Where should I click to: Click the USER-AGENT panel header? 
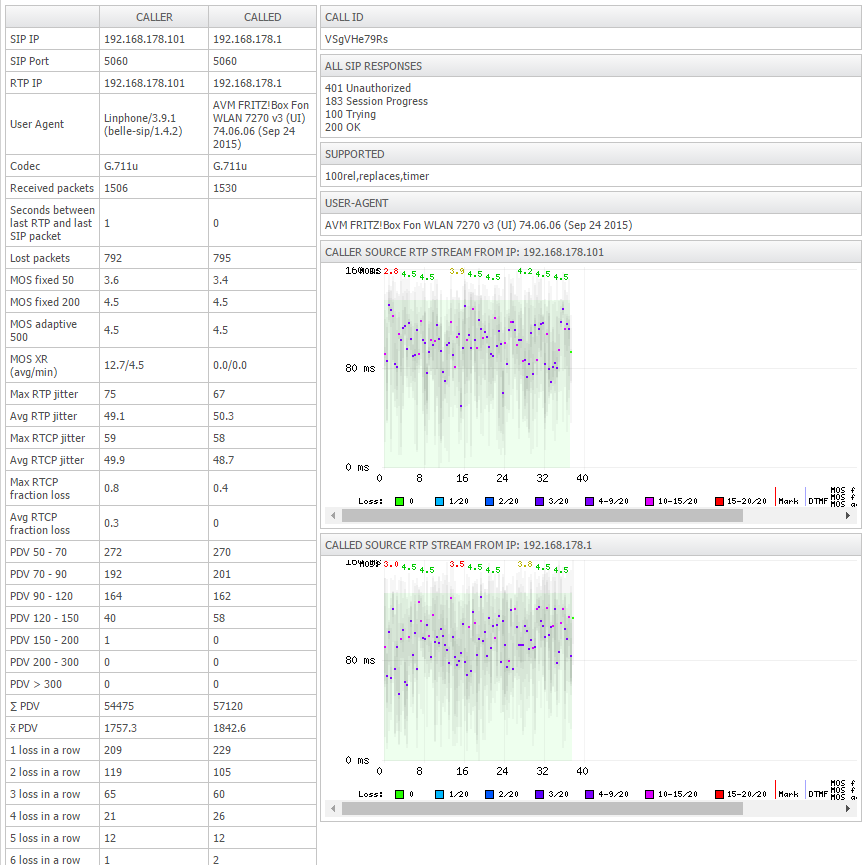pos(590,203)
